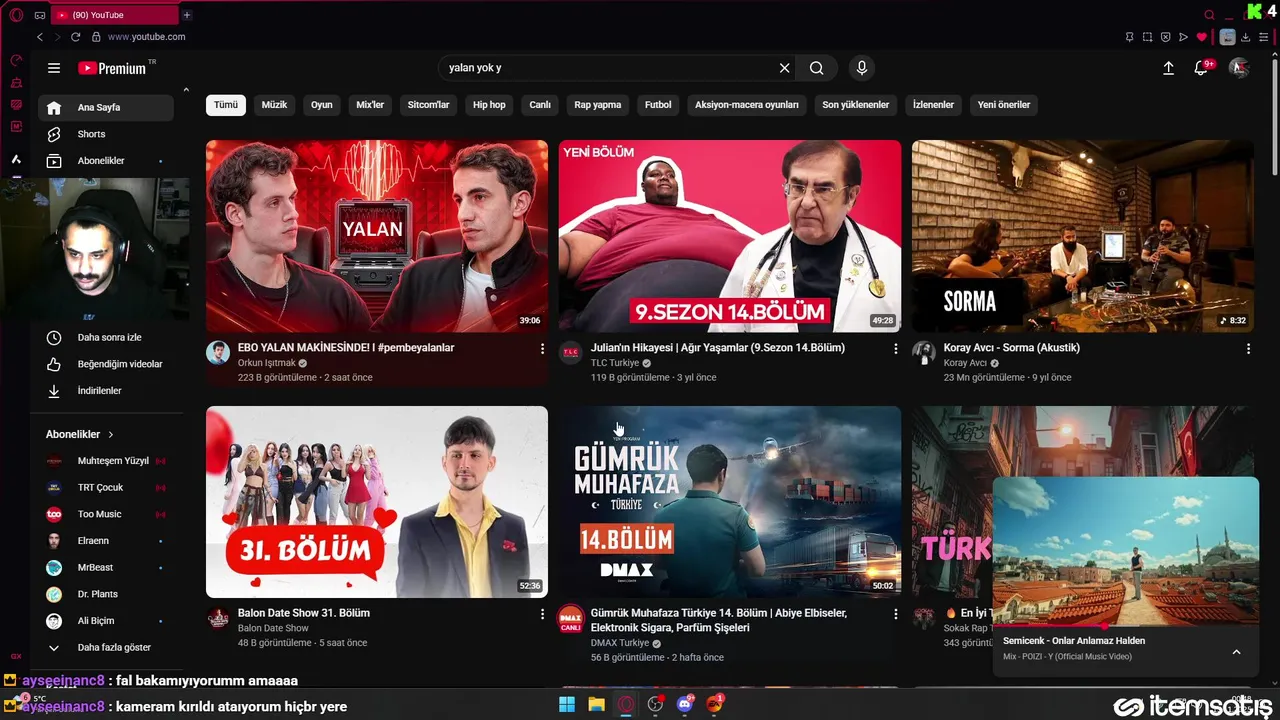Open a new browser tab

[x=187, y=15]
